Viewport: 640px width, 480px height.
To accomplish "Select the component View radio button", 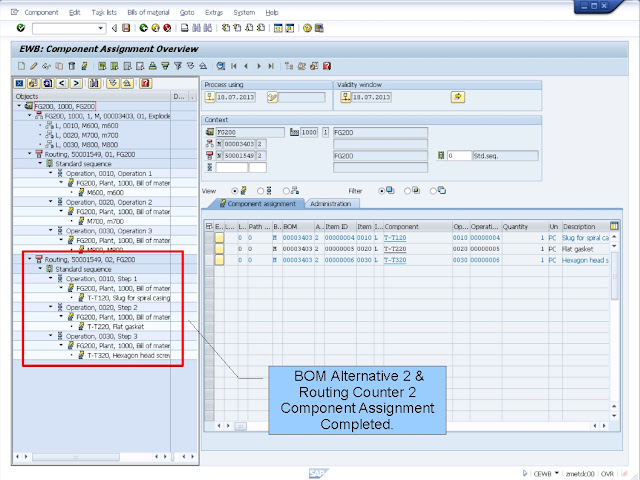I will tap(234, 191).
